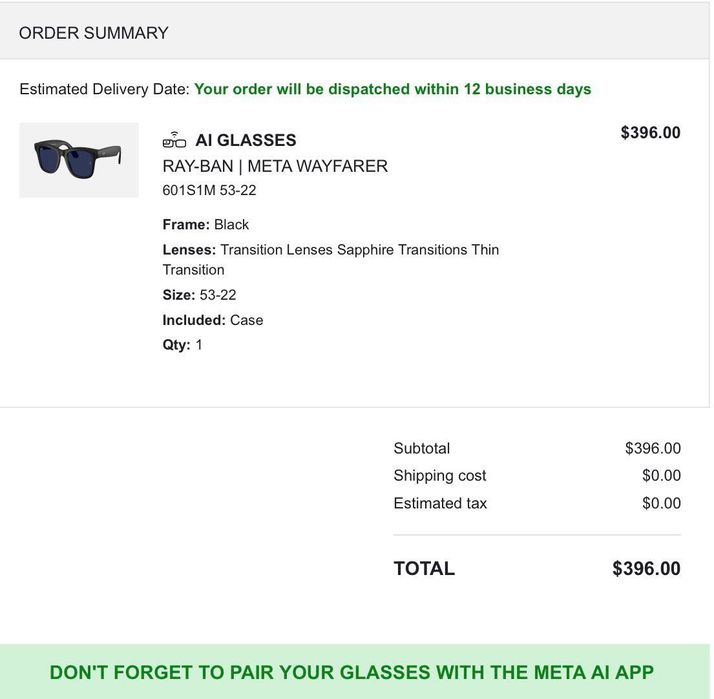Click the Subtotal label
Screen dimensions: 714x699
421,448
